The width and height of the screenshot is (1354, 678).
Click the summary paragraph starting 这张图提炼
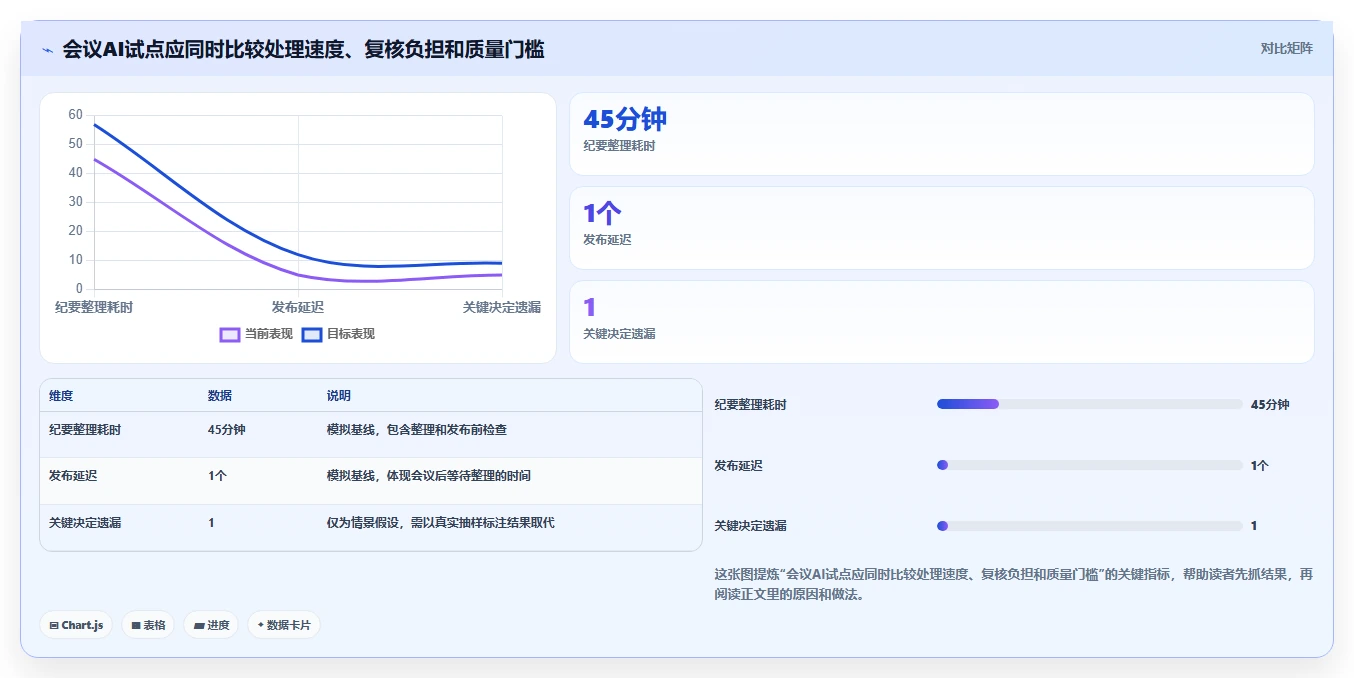point(1013,584)
